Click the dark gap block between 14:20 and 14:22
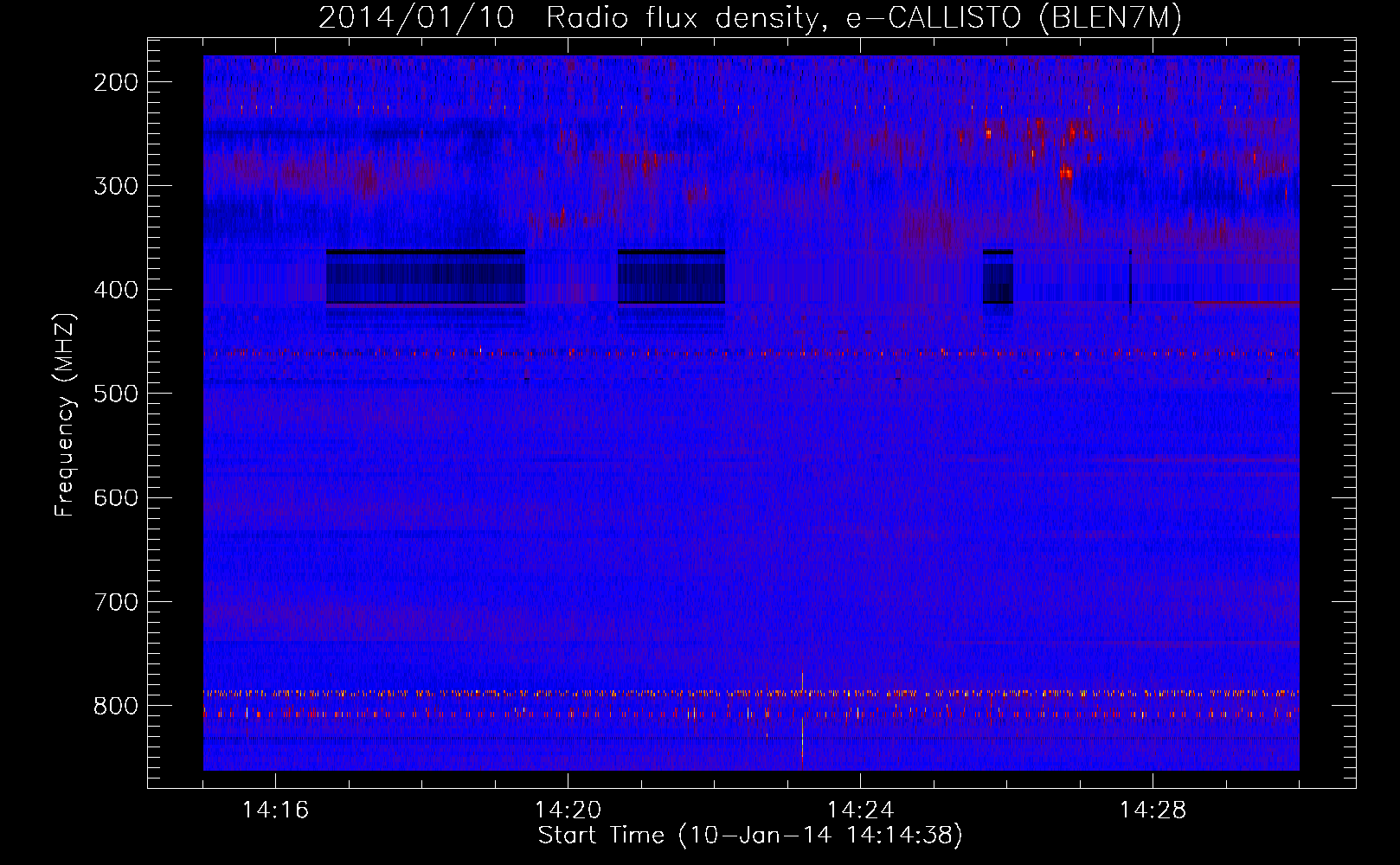 point(671,277)
